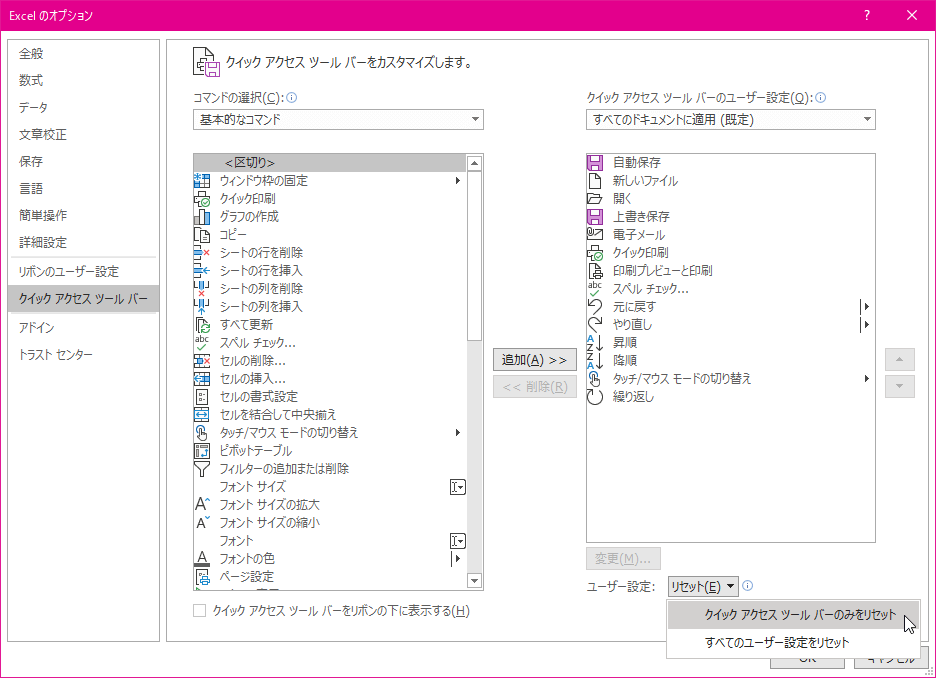This screenshot has height=678, width=936.
Task: Select Freeze Panes (ウィンドウ枠の固定) icon in command list
Action: pos(202,180)
